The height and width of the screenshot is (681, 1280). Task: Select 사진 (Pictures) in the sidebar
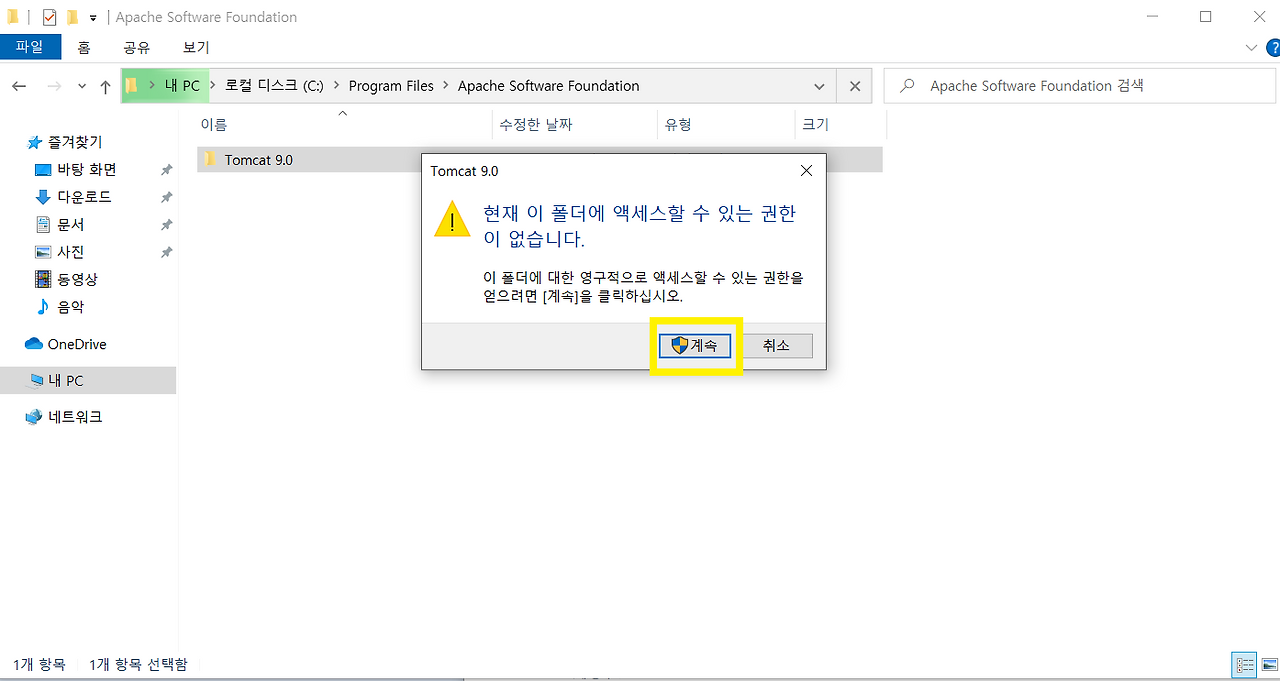pyautogui.click(x=68, y=251)
